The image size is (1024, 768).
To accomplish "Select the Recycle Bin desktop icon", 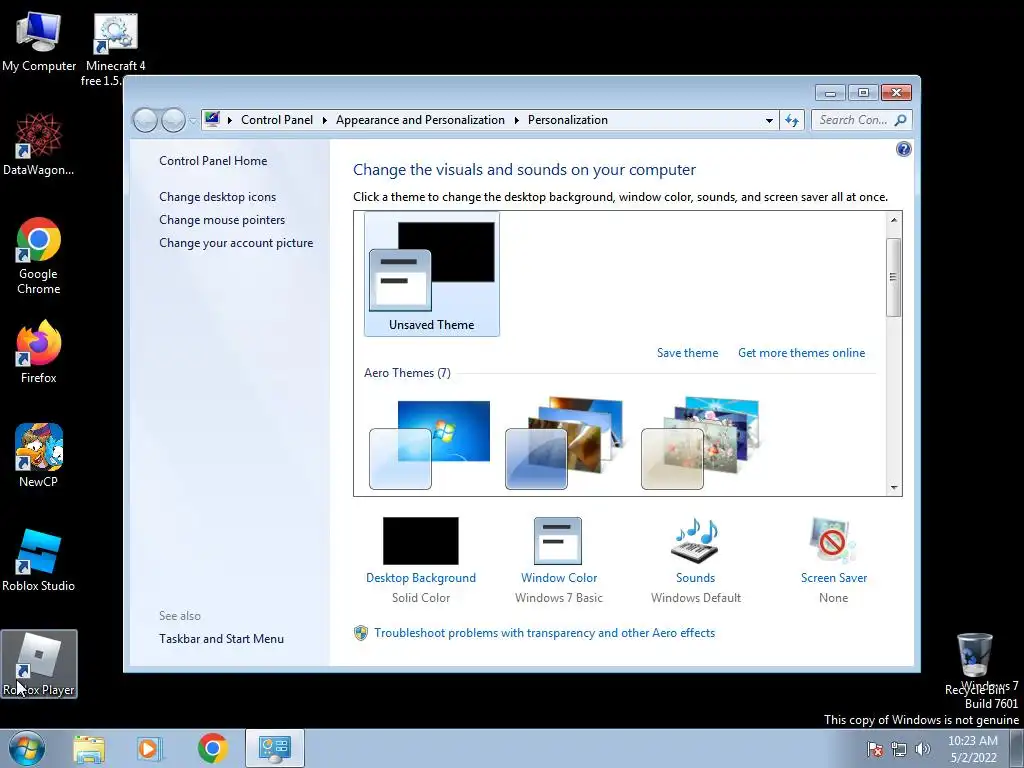I will click(x=974, y=664).
